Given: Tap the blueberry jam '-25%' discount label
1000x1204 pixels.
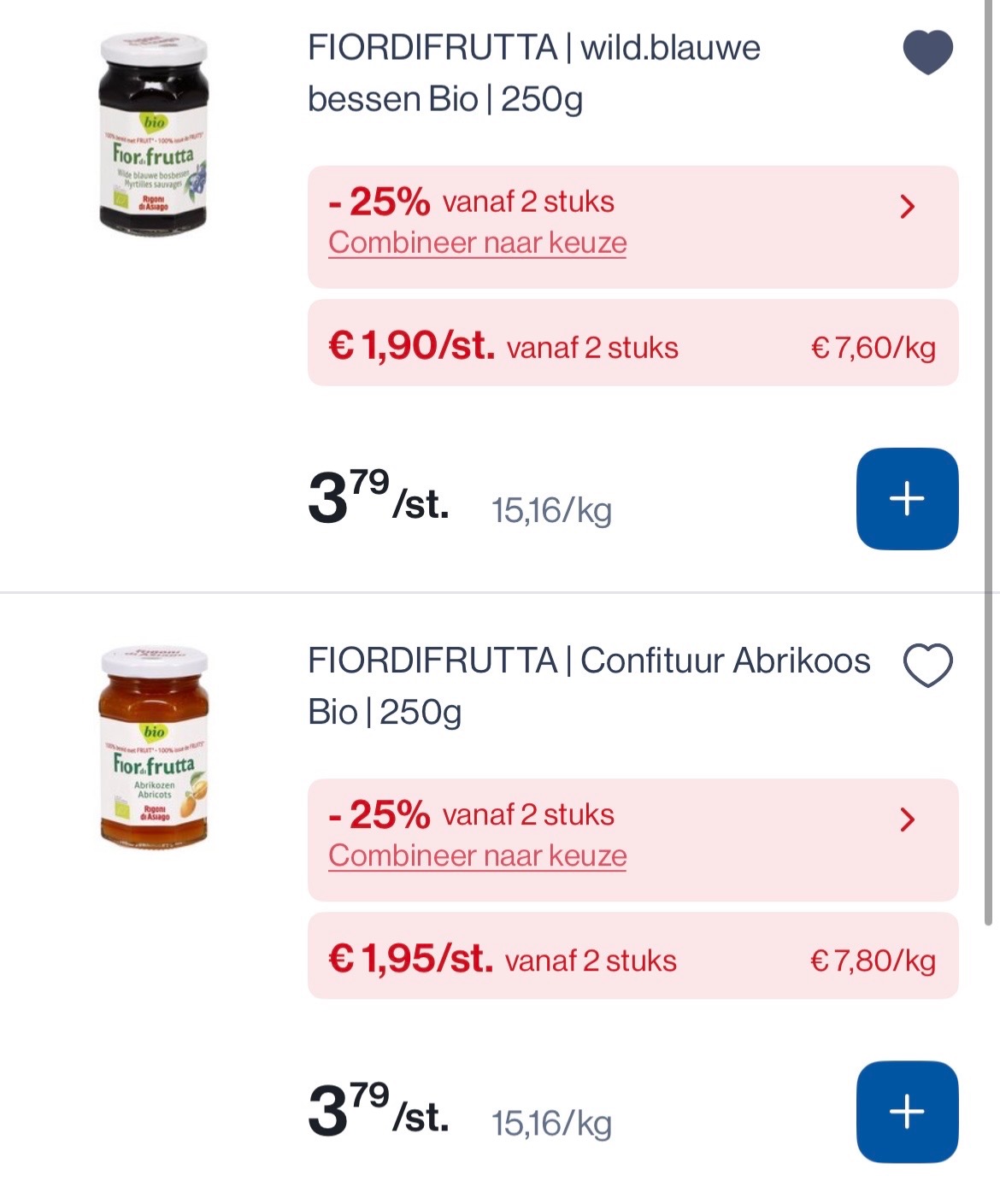Looking at the screenshot, I should coord(379,203).
